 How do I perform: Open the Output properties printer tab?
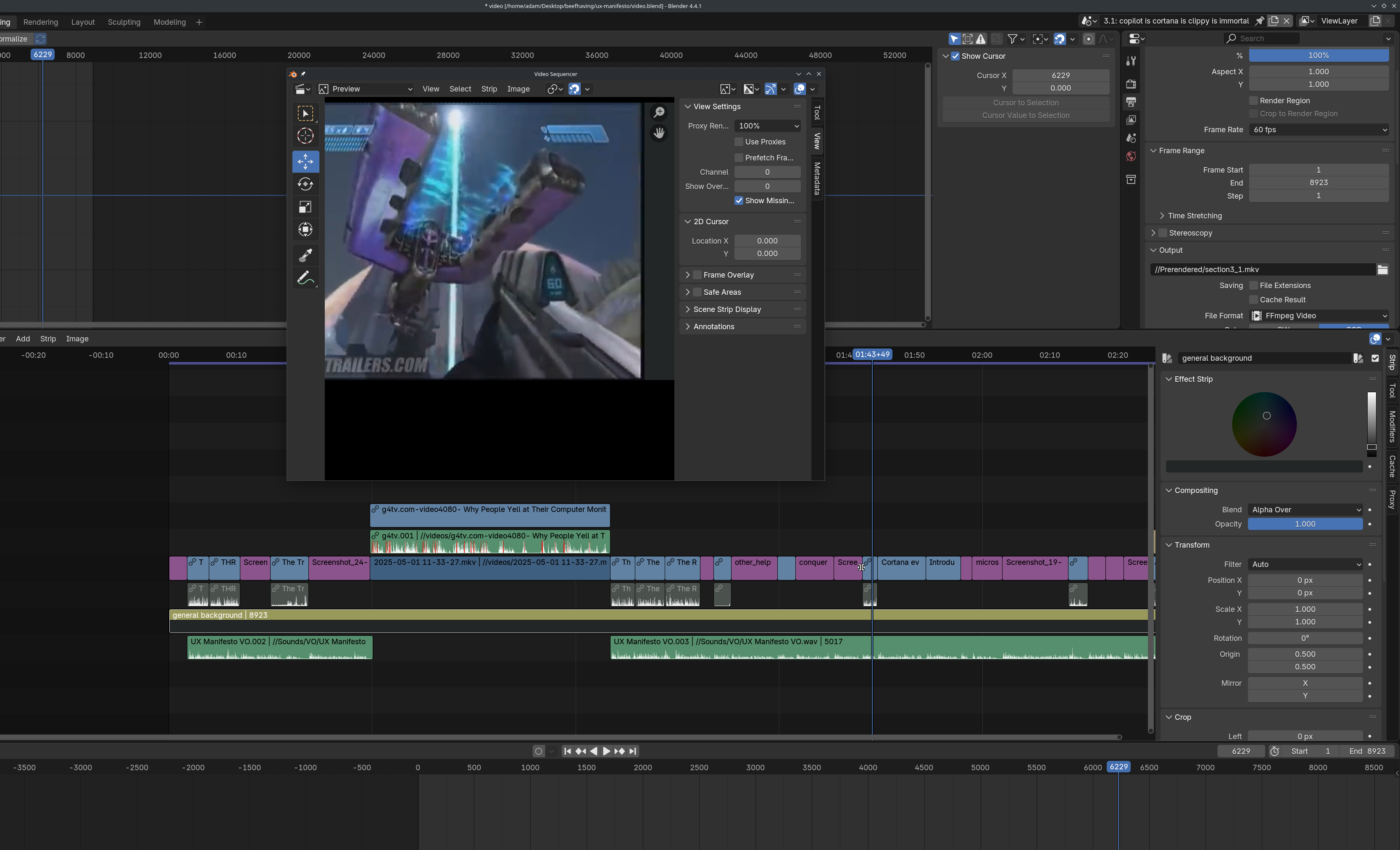click(1131, 102)
